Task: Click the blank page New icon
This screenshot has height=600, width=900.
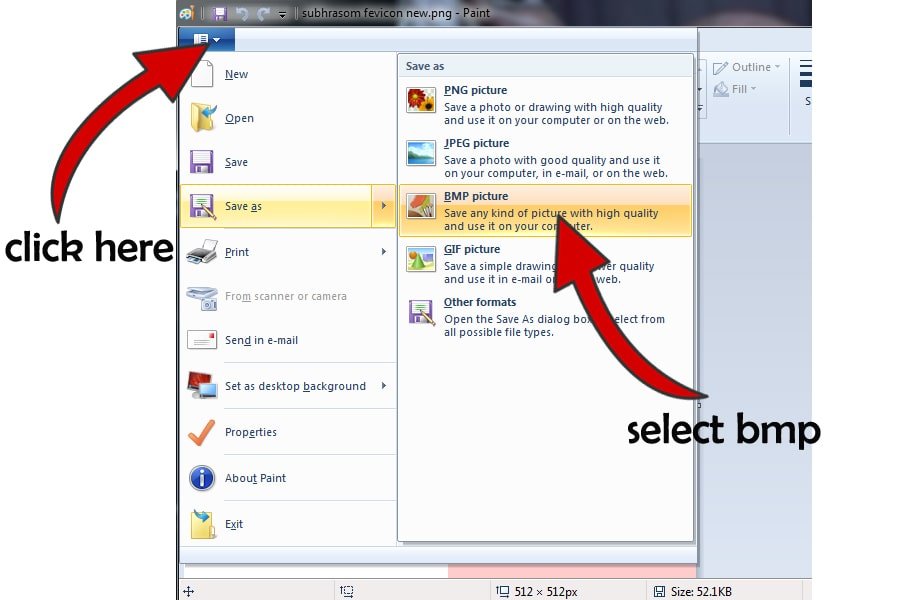Action: pyautogui.click(x=201, y=73)
